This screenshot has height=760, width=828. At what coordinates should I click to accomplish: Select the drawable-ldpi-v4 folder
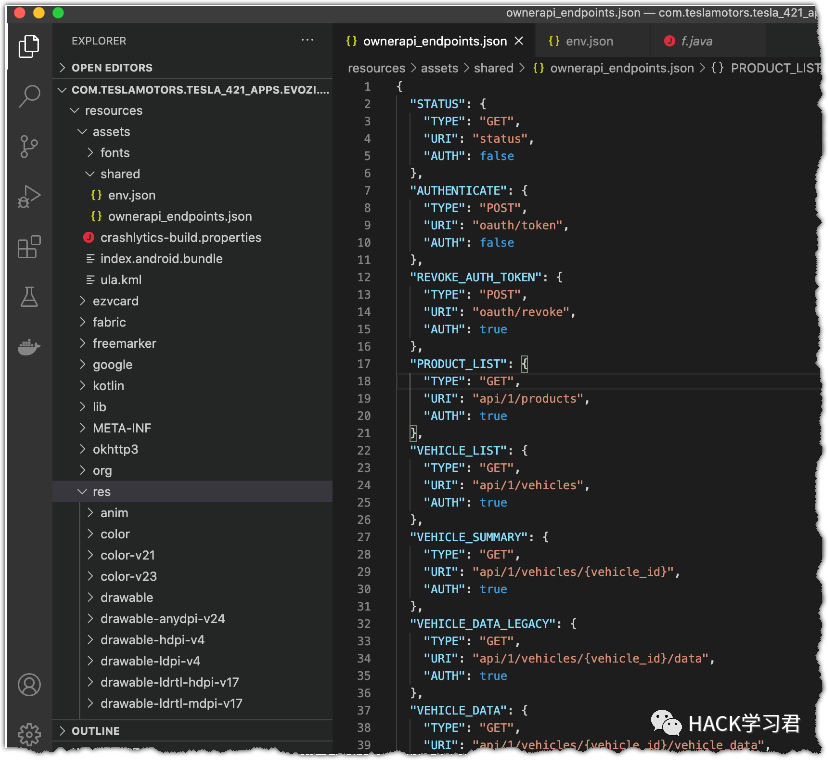point(192,660)
